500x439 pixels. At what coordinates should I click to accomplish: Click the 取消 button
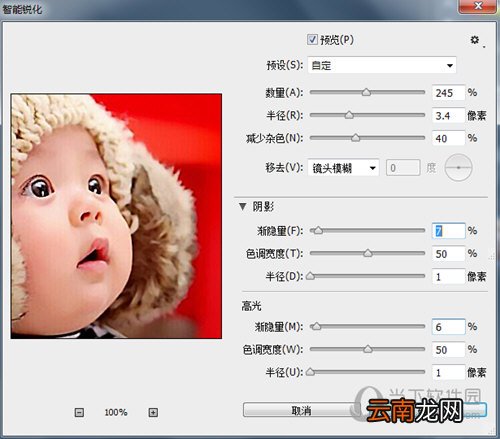click(301, 411)
